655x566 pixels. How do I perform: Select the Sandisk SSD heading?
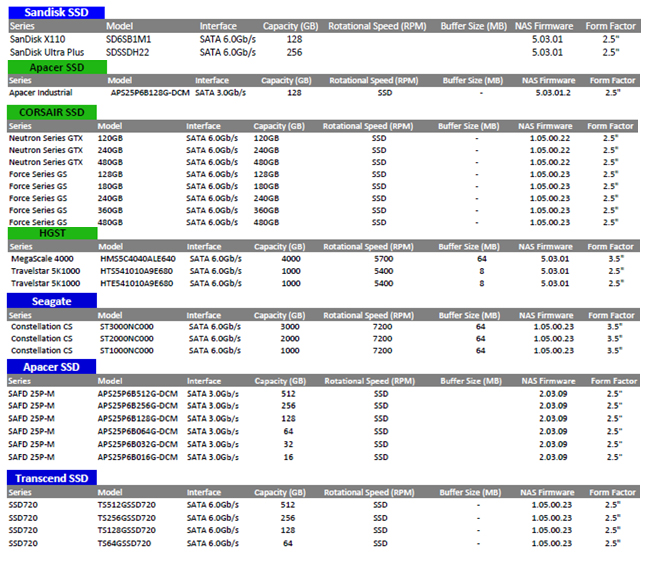(x=56, y=13)
